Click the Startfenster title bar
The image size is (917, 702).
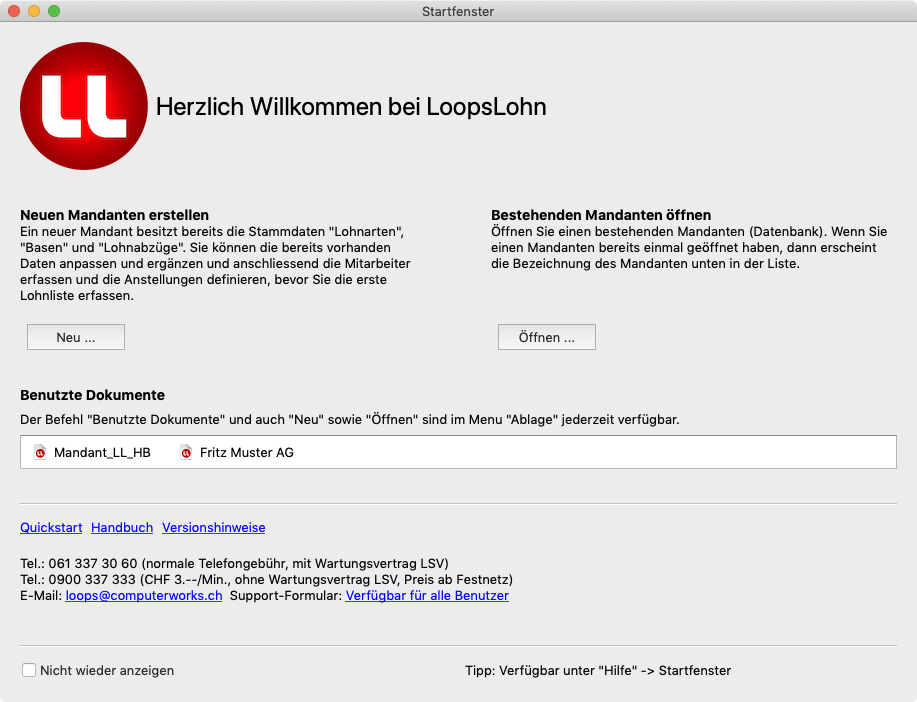pyautogui.click(x=458, y=11)
